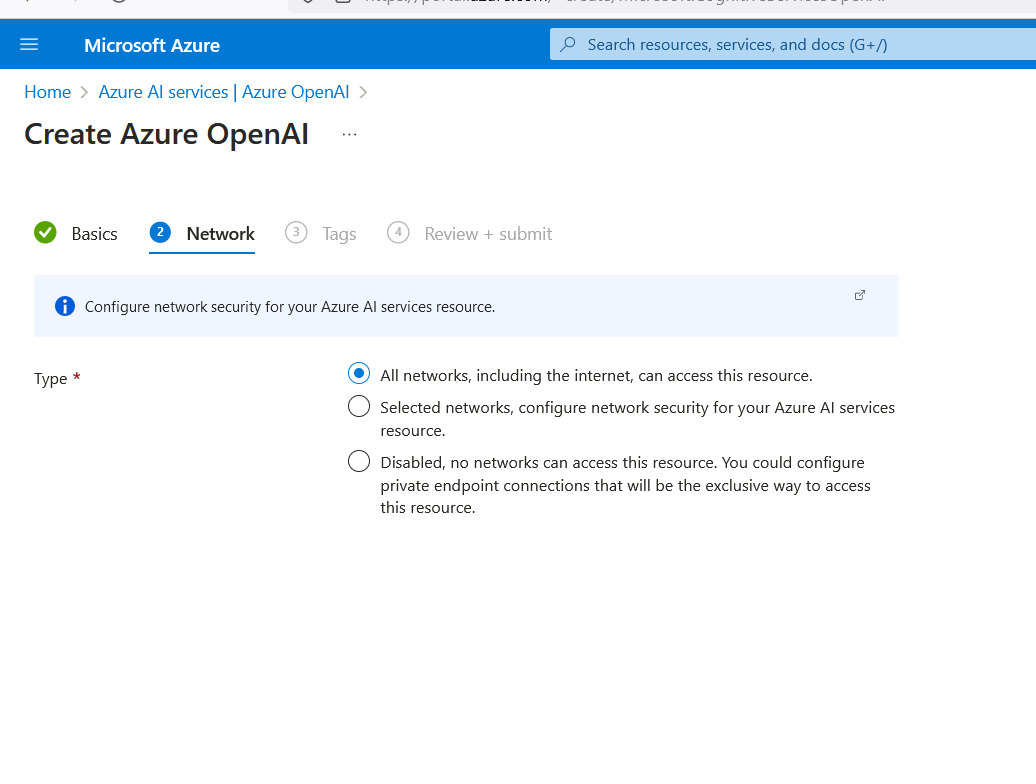Click the site information icon in address bar
Image resolution: width=1036 pixels, height=784 pixels.
coord(307,4)
